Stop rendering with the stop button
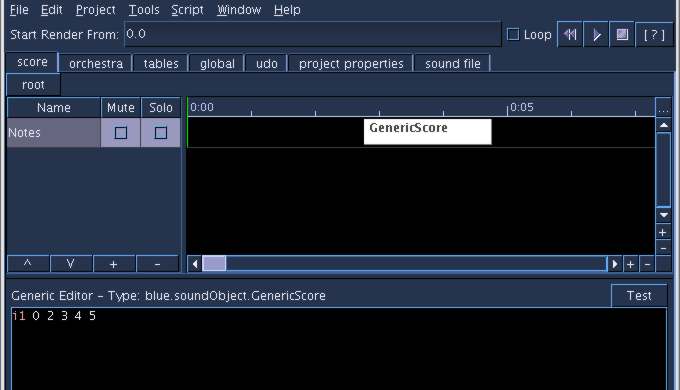Image resolution: width=680 pixels, height=390 pixels. coord(622,34)
